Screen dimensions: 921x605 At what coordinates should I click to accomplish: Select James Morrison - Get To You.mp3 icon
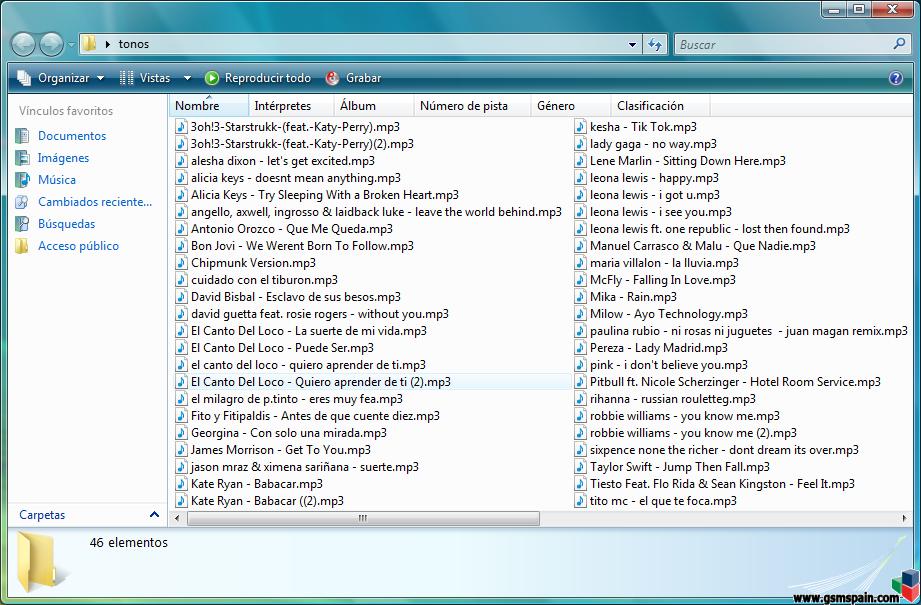pos(181,451)
